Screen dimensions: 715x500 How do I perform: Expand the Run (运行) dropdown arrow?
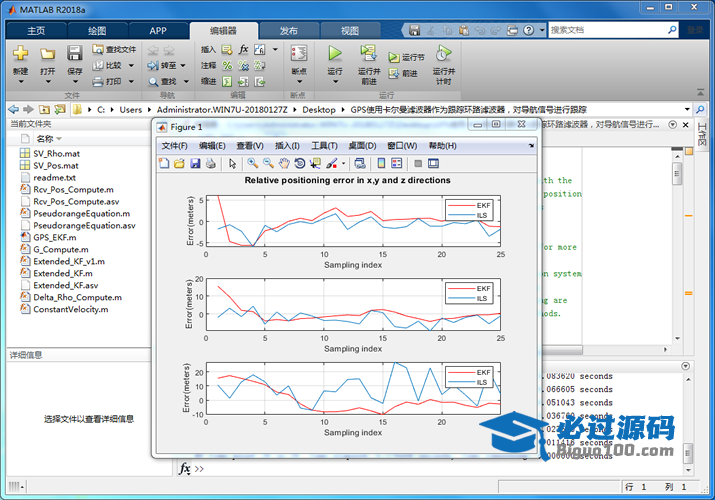pos(335,82)
